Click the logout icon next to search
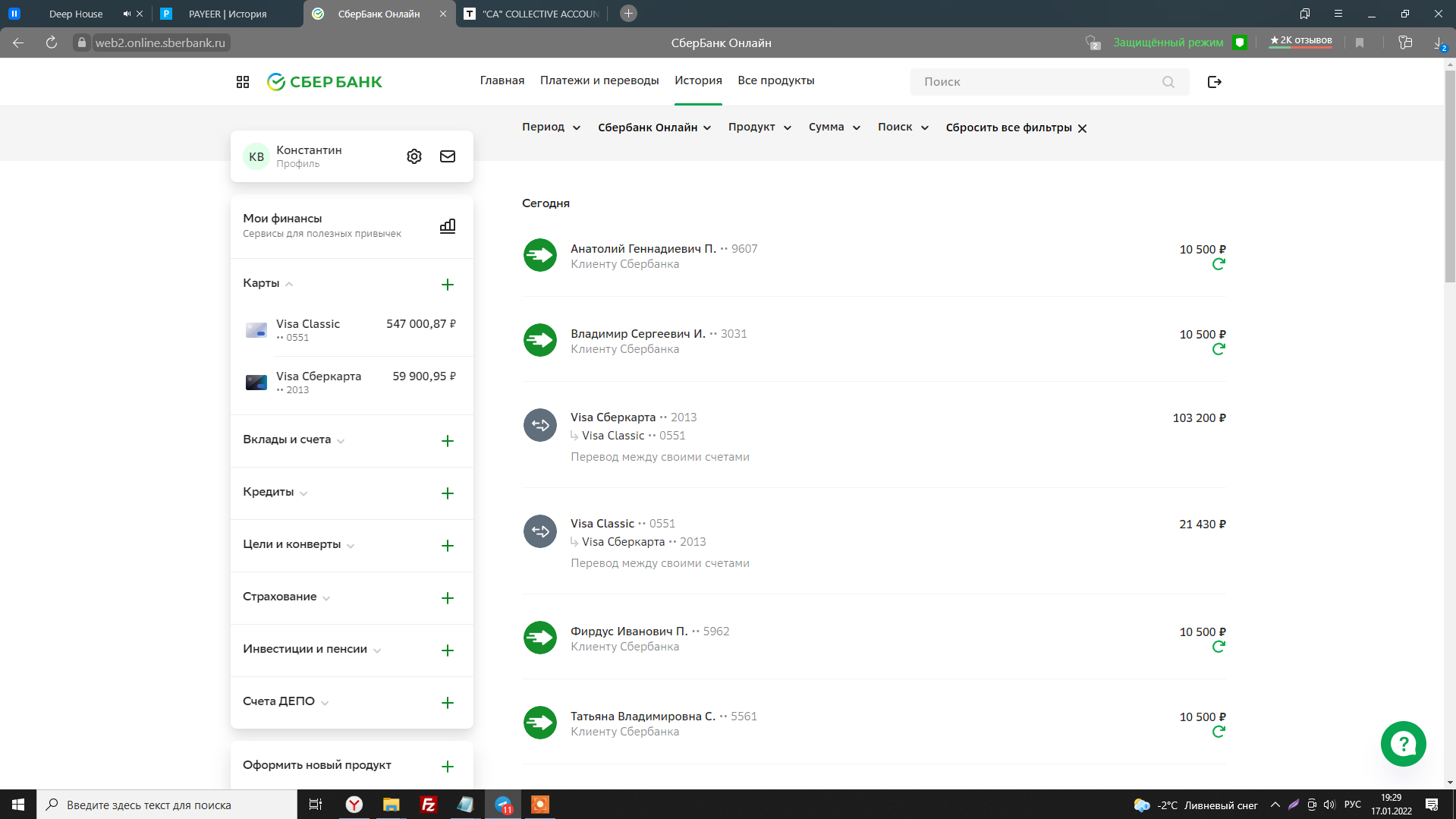Viewport: 1456px width, 819px height. [1214, 82]
